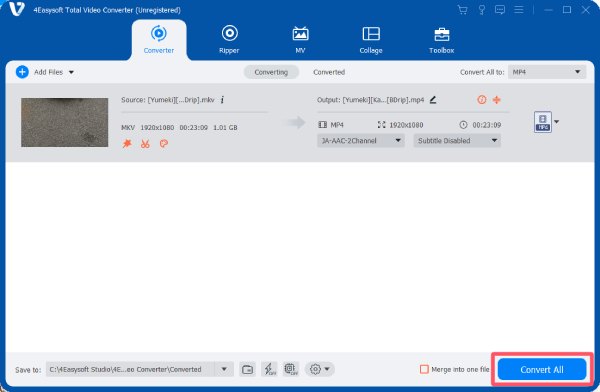Expand the Add Files dropdown arrow

point(71,72)
